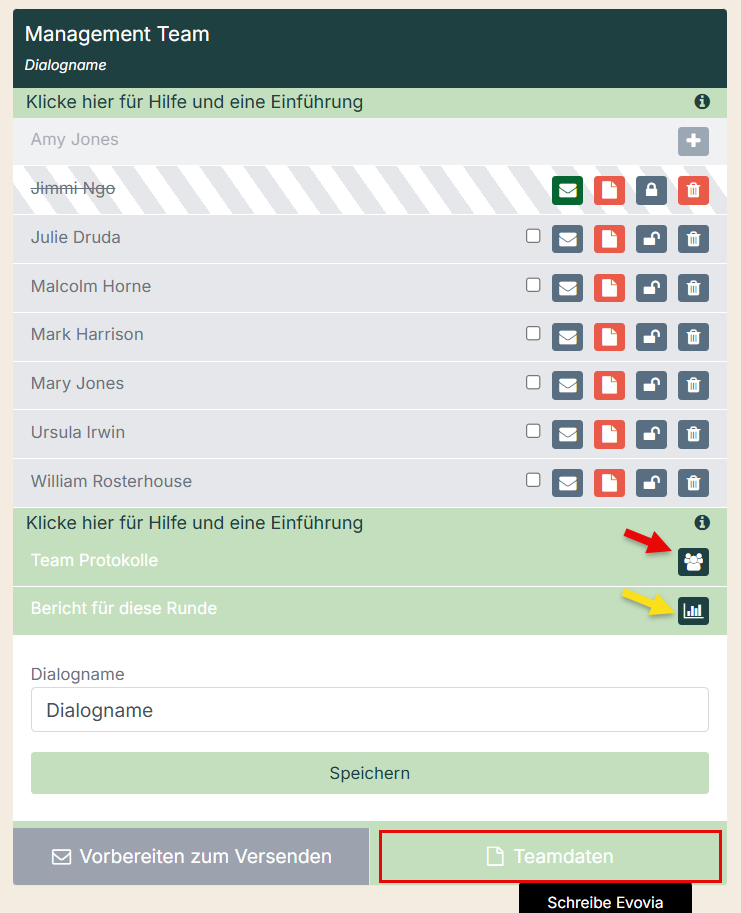Click lower help bar info icon
Image resolution: width=741 pixels, height=913 pixels.
(x=702, y=522)
